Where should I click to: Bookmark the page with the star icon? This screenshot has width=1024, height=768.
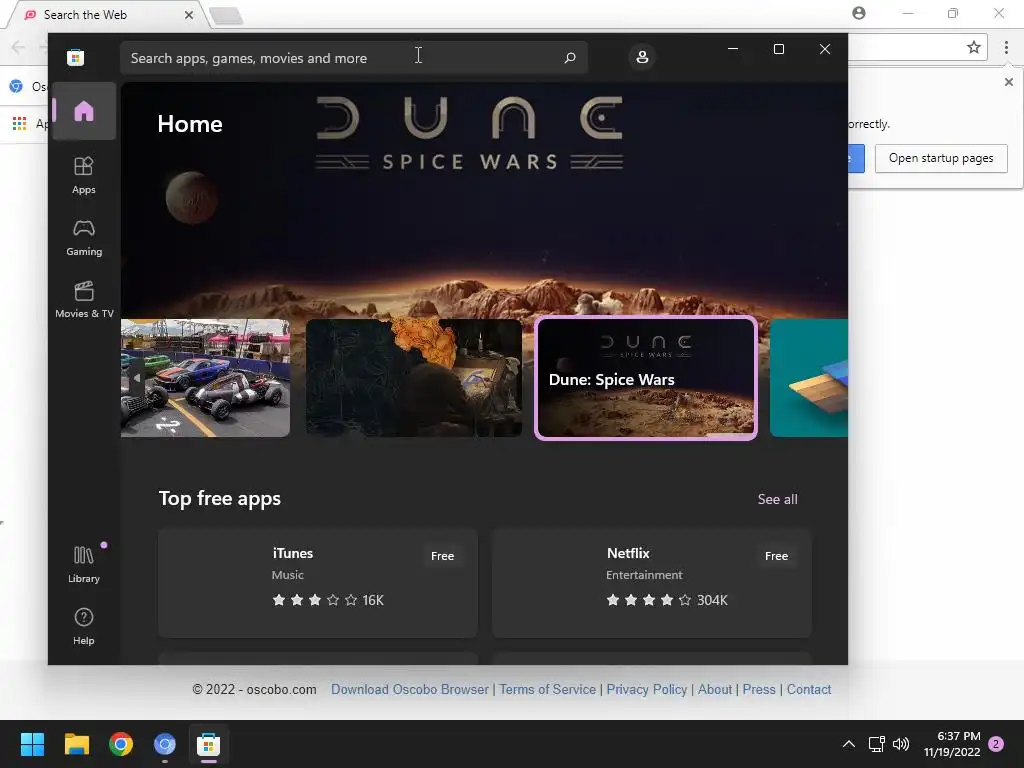pos(973,47)
